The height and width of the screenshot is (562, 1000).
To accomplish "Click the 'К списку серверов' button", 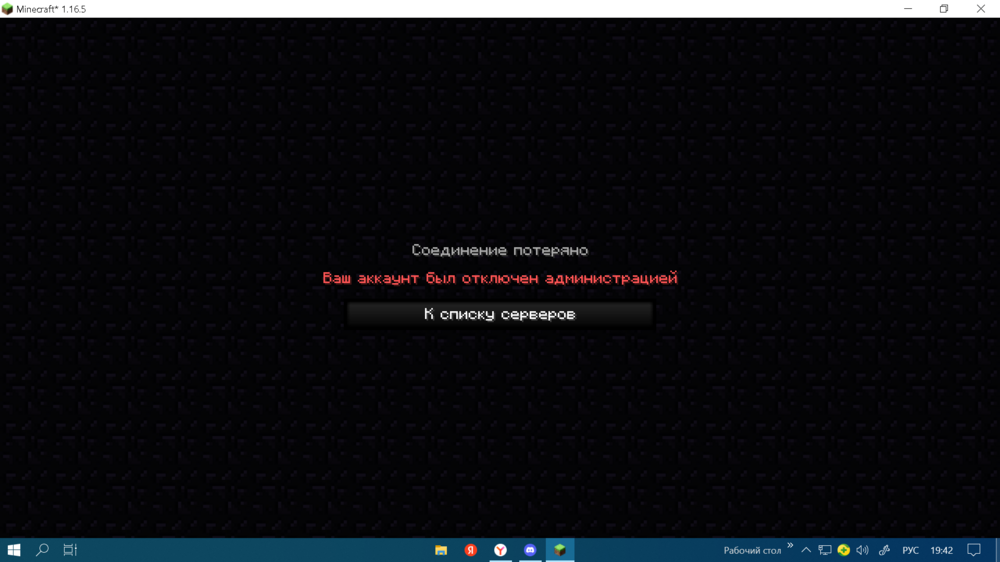I will (499, 314).
